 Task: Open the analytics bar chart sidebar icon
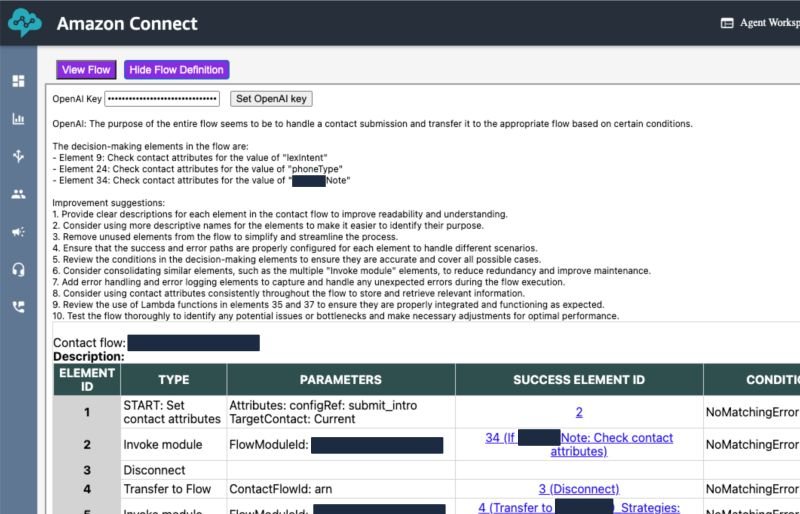[18, 119]
